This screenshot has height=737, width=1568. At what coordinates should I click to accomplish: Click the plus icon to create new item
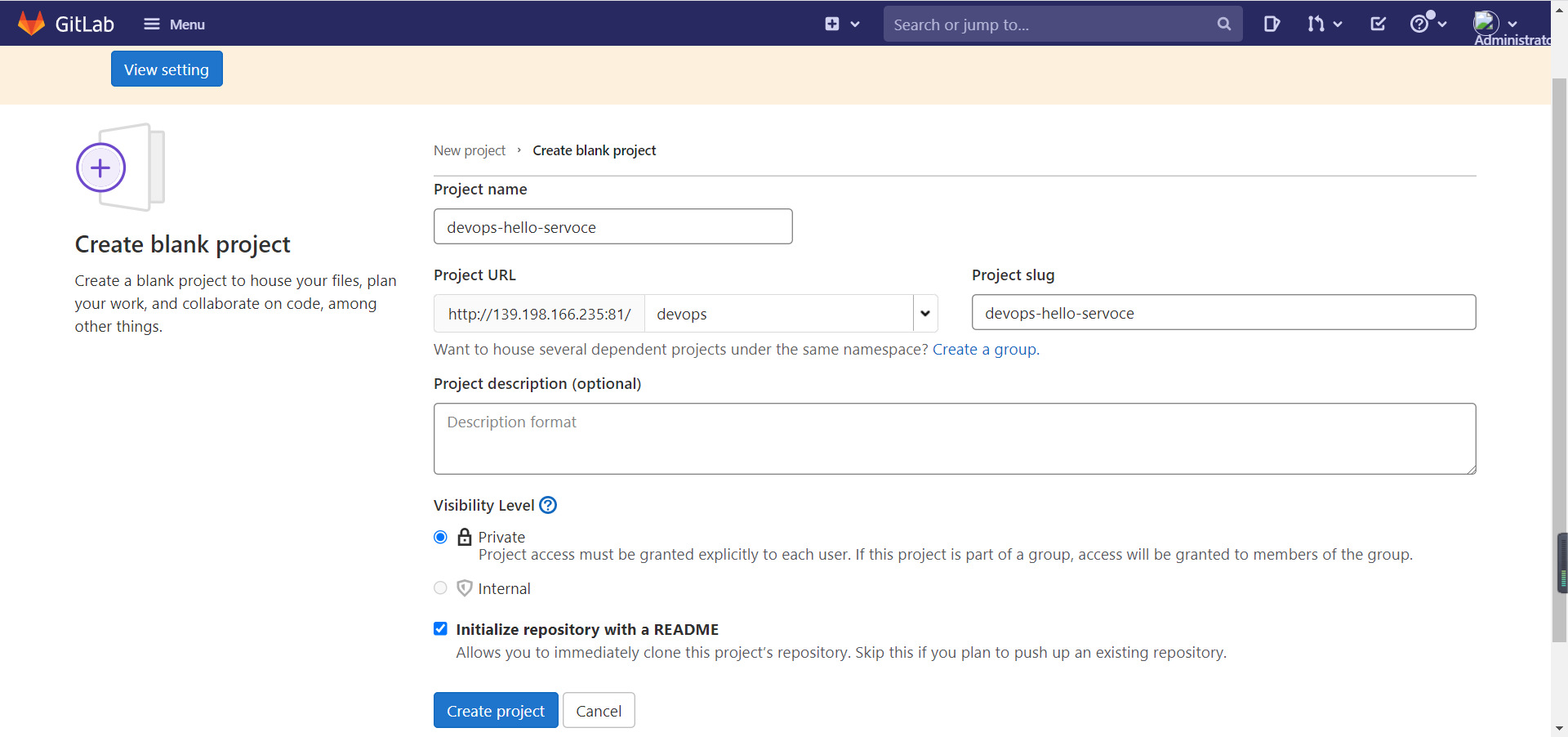(x=832, y=24)
